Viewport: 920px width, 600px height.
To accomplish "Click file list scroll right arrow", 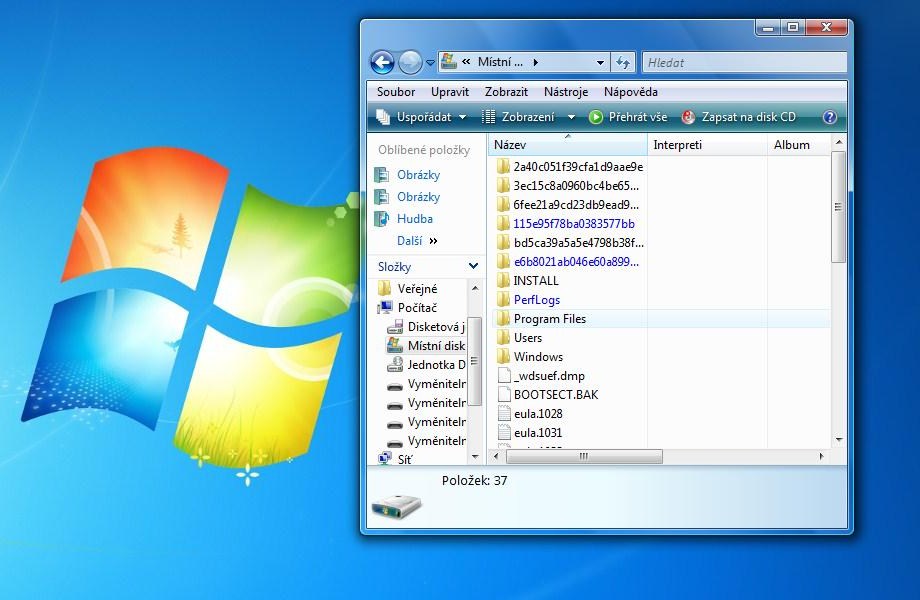I will [821, 456].
